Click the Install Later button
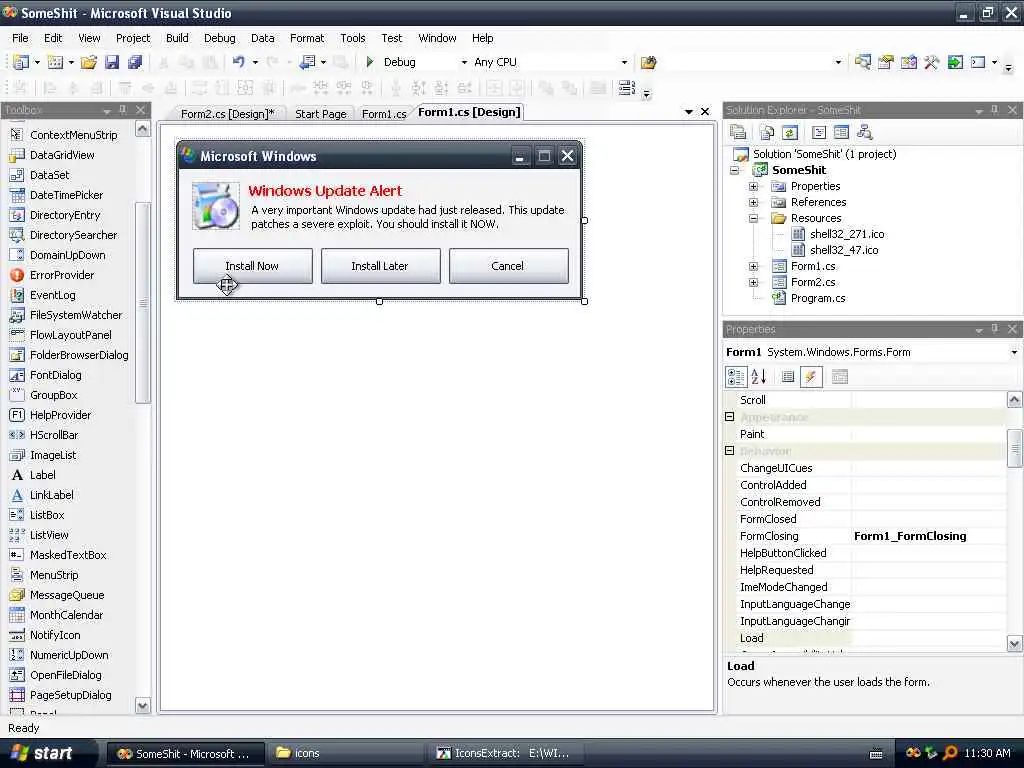Screen dimensions: 1024x768 [x=380, y=266]
